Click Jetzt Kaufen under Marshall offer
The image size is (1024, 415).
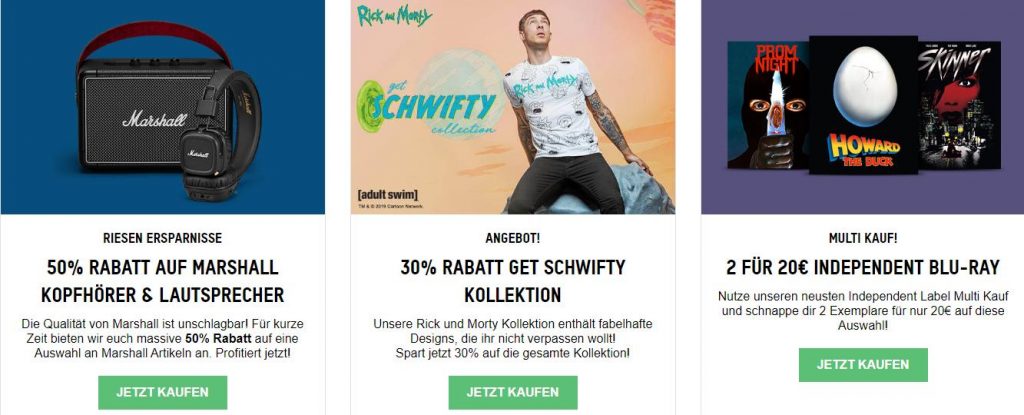163,392
